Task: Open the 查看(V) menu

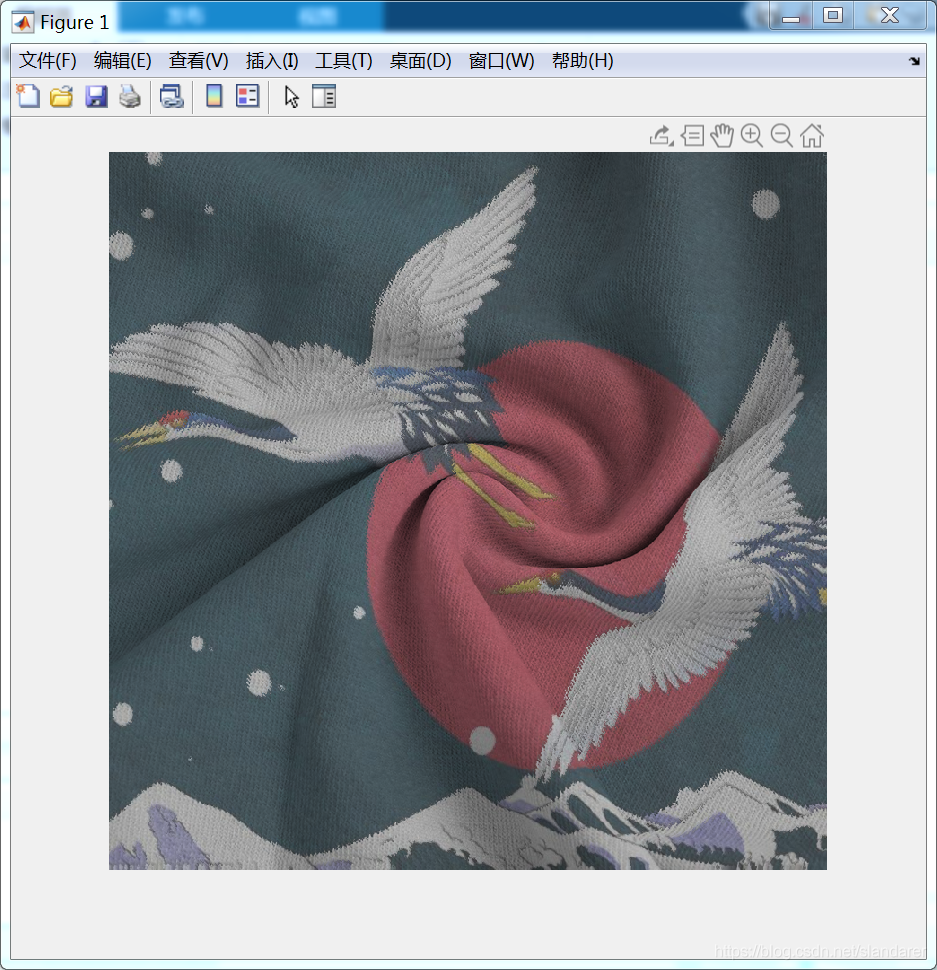Action: coord(199,61)
